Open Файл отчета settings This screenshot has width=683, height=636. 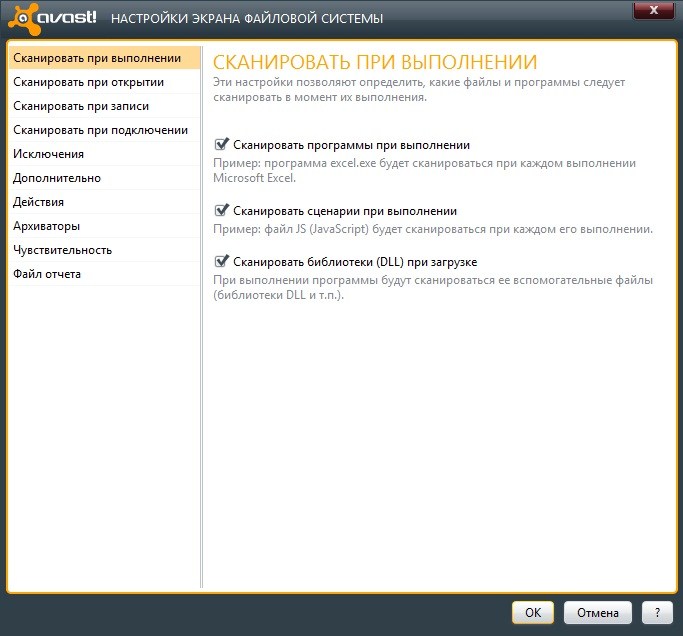104,274
